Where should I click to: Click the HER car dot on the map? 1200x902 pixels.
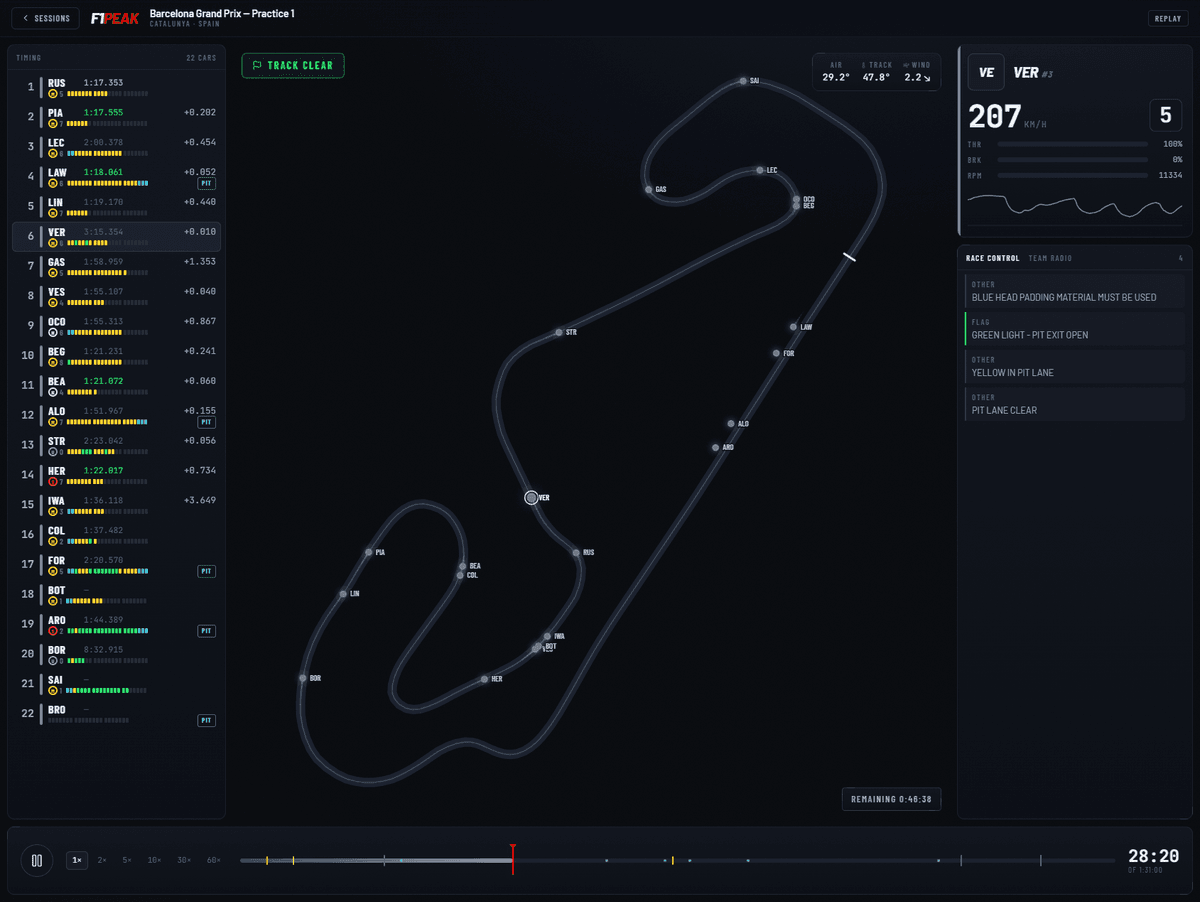tap(484, 679)
